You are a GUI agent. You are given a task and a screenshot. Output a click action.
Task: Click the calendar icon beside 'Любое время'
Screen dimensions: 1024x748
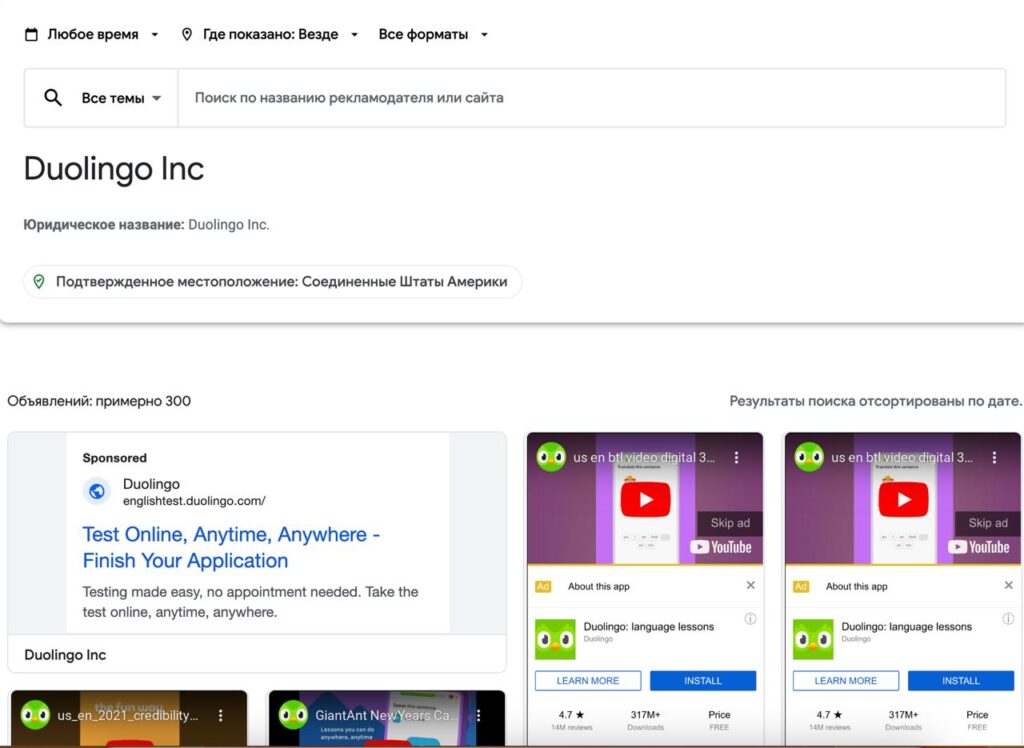pyautogui.click(x=31, y=35)
